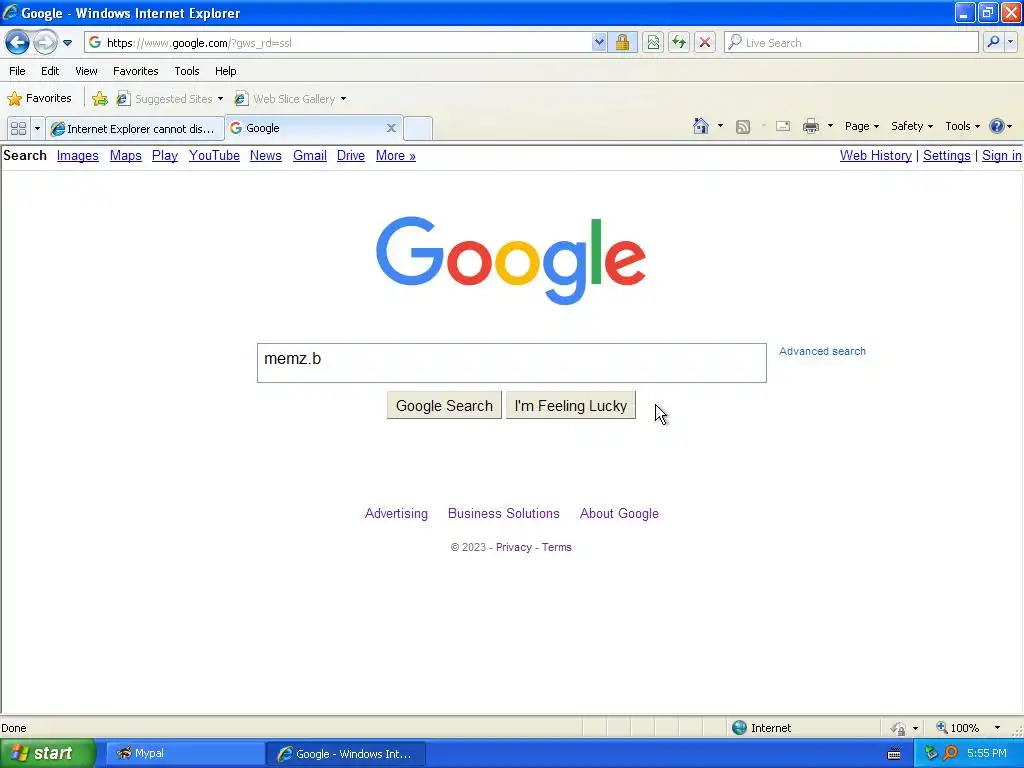Click the Live Search magnifier button
Viewport: 1024px width, 768px height.
[993, 42]
